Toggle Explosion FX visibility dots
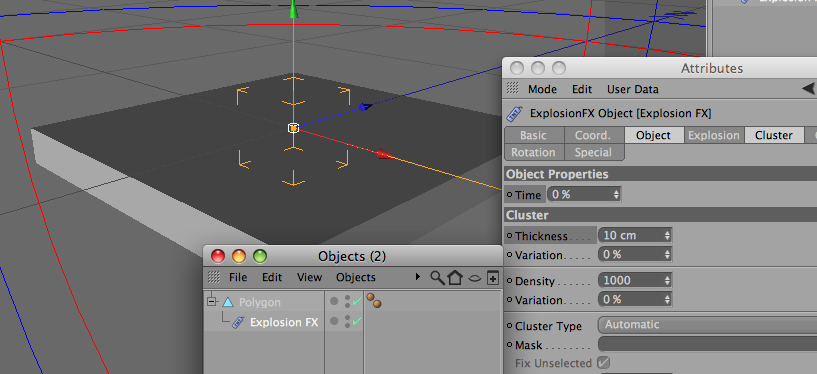 (348, 321)
